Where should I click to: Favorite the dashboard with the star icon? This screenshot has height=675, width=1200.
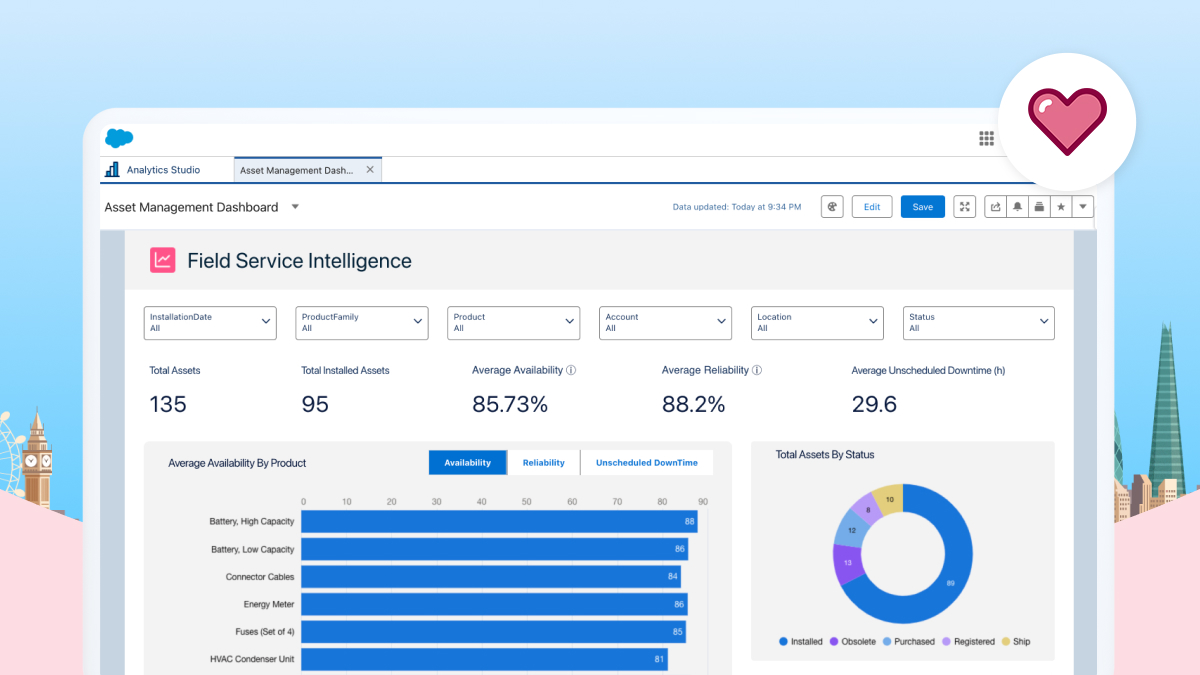coord(1061,206)
